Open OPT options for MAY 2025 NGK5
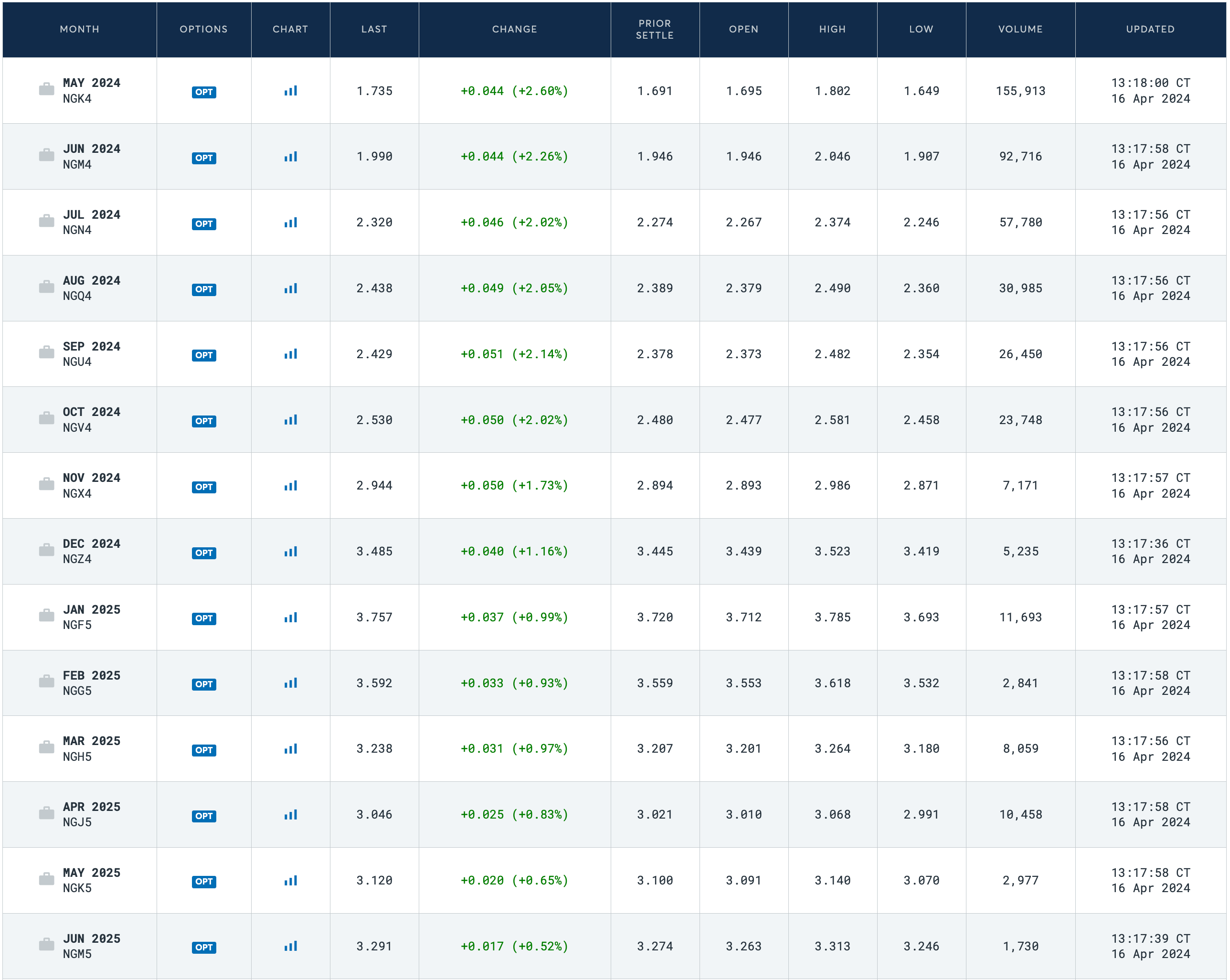The image size is (1230, 980). click(x=204, y=881)
